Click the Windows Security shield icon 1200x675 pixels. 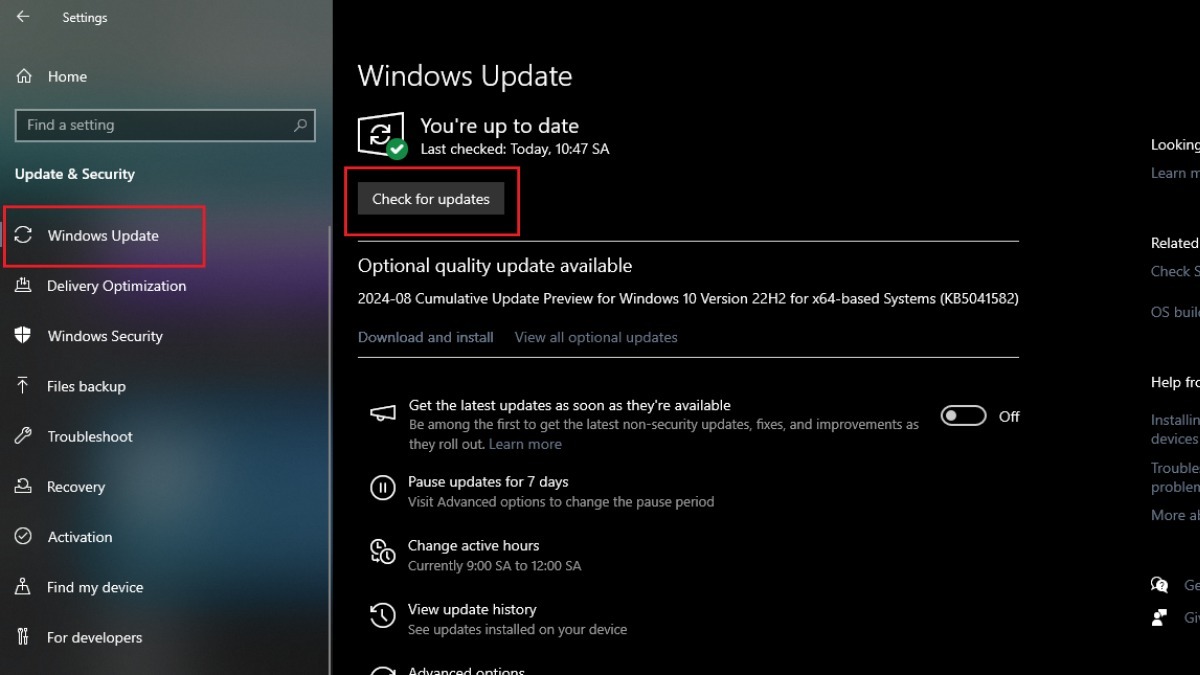24,336
